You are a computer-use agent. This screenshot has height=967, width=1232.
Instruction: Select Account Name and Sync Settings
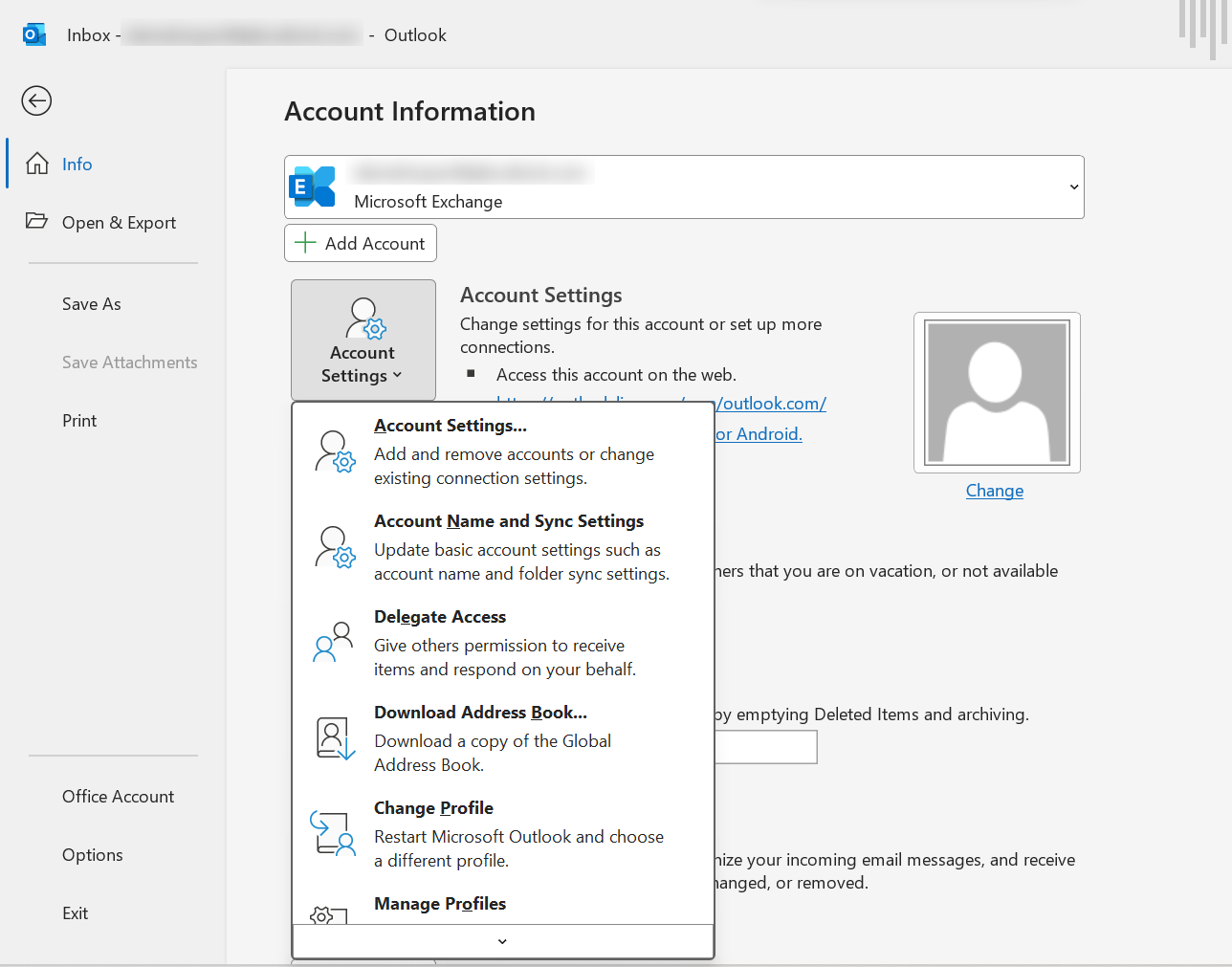(503, 546)
